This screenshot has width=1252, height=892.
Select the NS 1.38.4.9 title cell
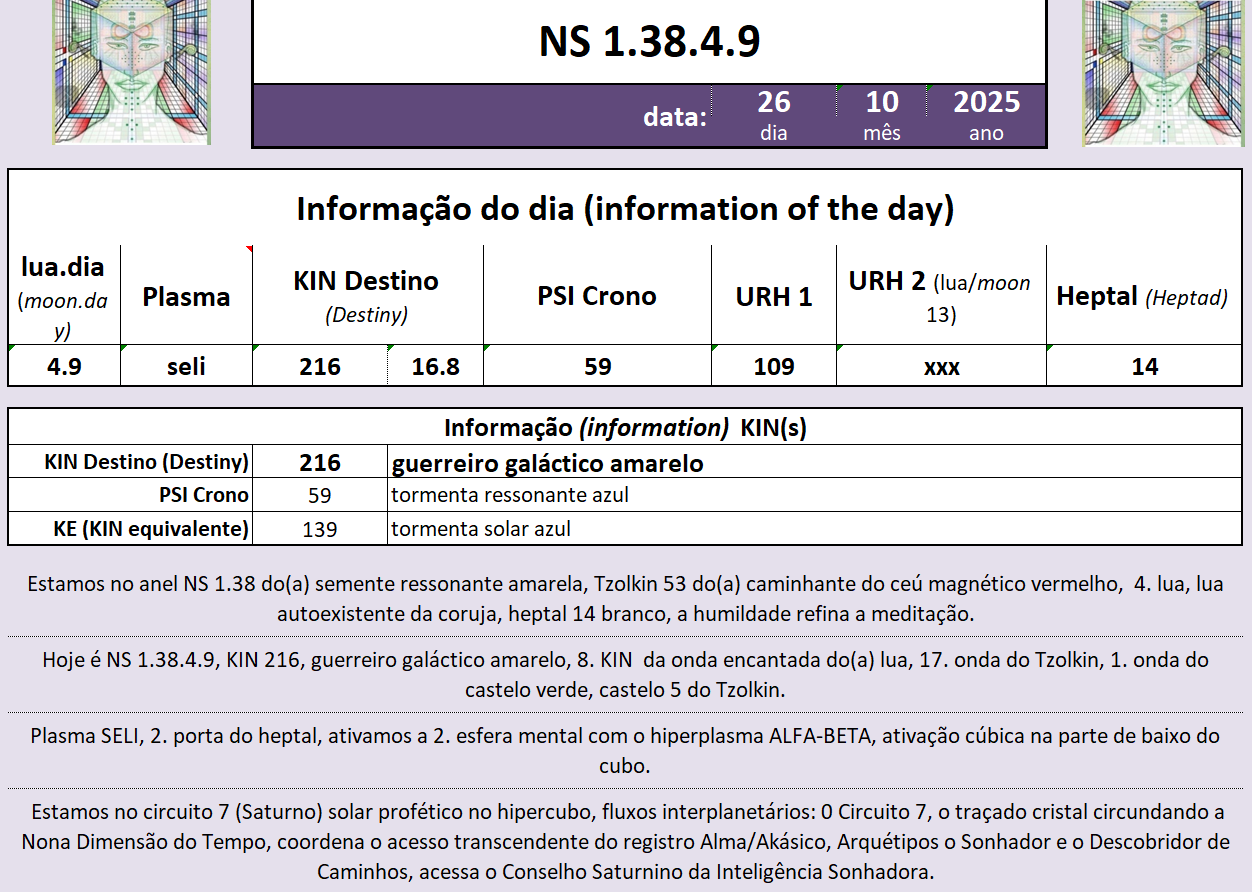point(649,42)
